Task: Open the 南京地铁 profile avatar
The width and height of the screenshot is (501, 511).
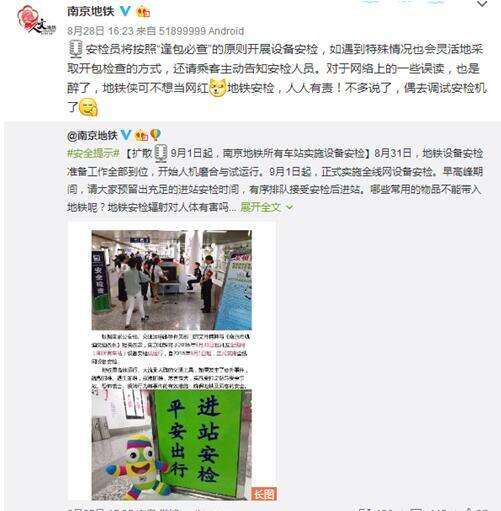Action: (x=37, y=19)
